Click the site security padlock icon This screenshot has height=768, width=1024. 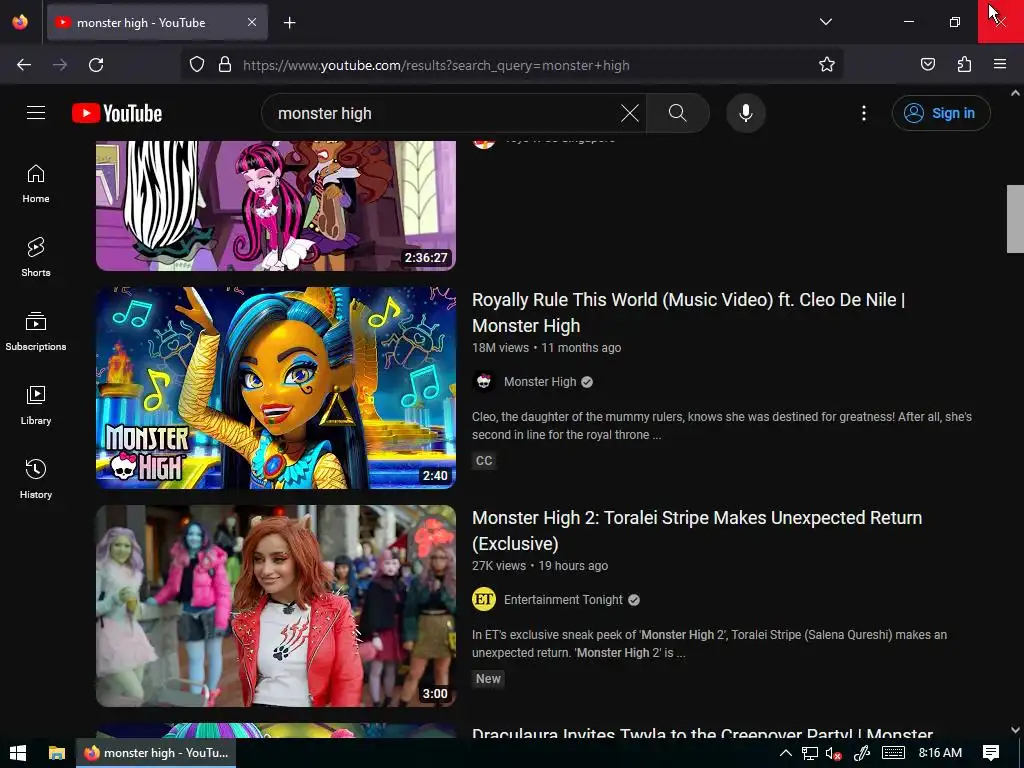(x=225, y=65)
